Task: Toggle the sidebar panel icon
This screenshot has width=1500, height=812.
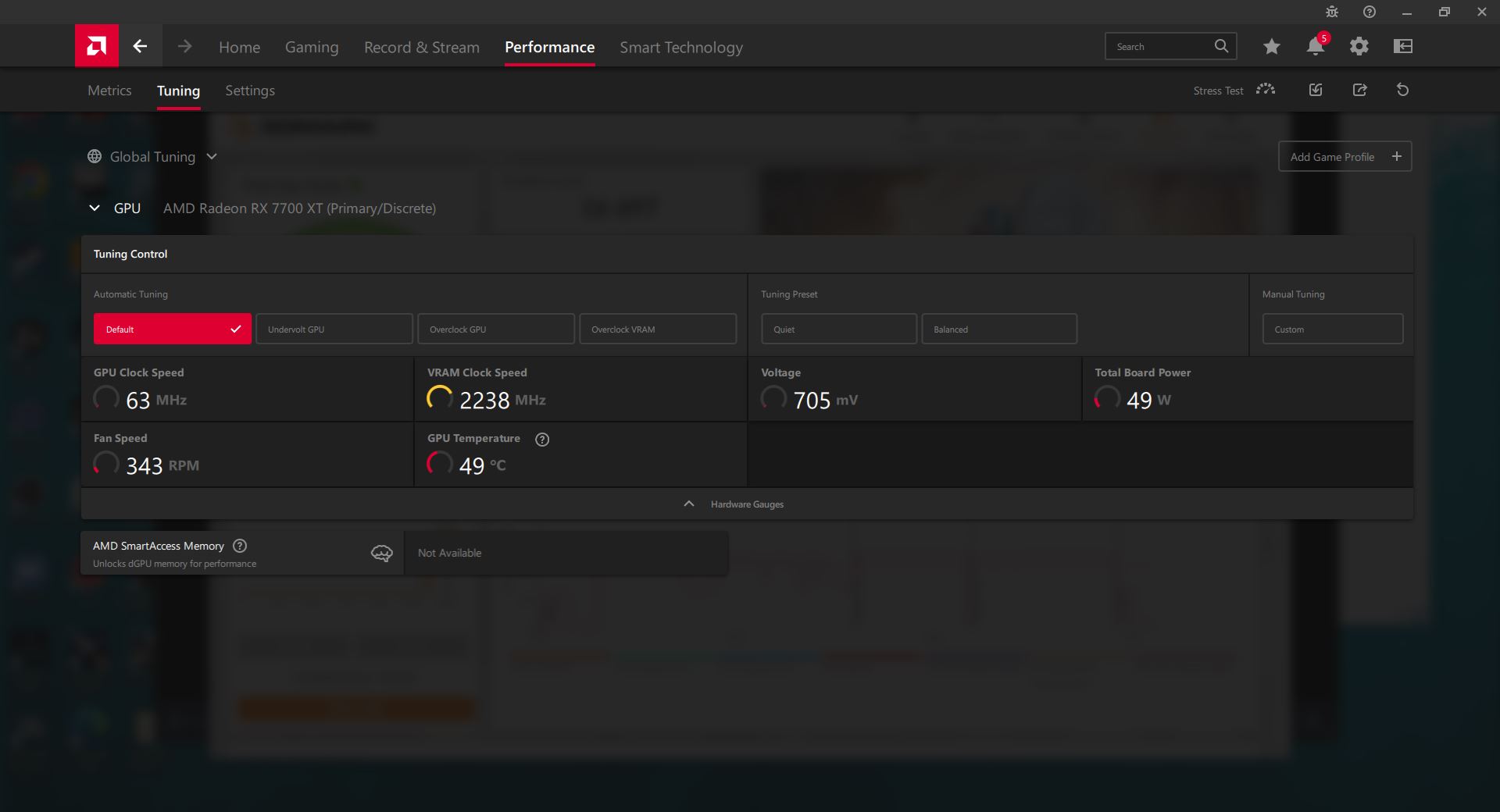Action: tap(1403, 46)
